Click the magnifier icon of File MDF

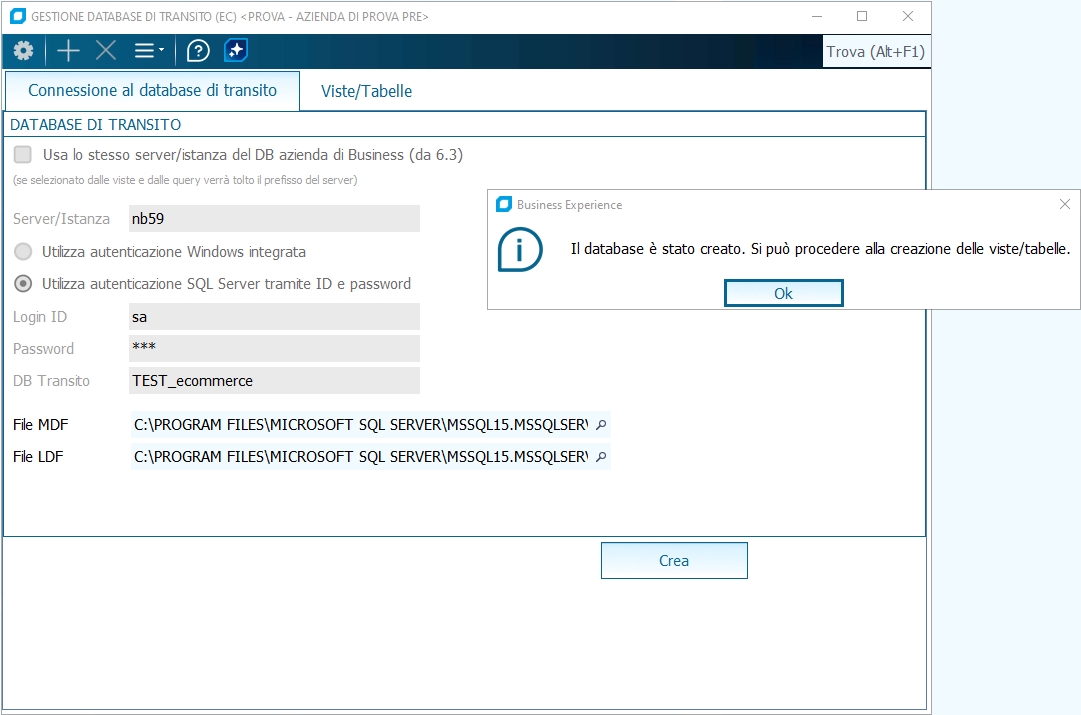(601, 425)
